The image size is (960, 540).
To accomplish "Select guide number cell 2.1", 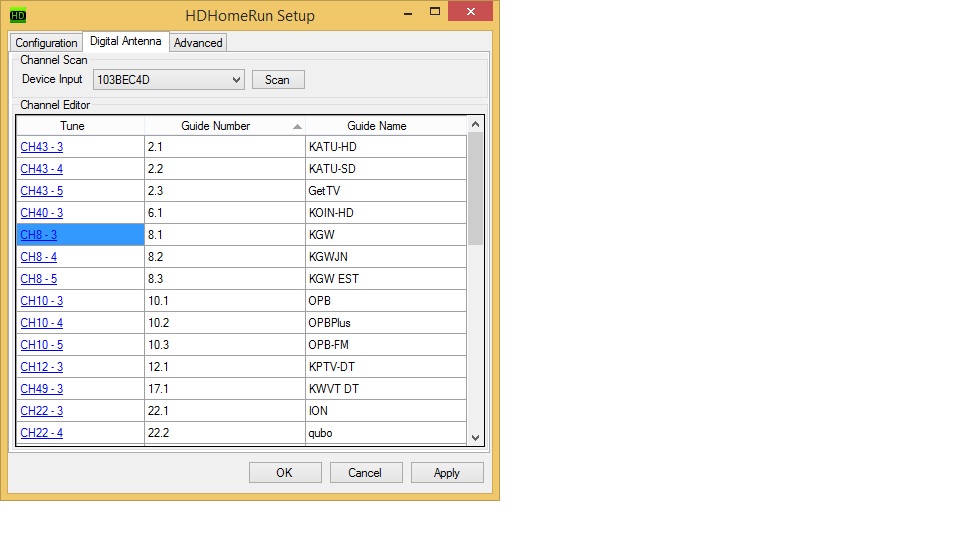I will (225, 147).
